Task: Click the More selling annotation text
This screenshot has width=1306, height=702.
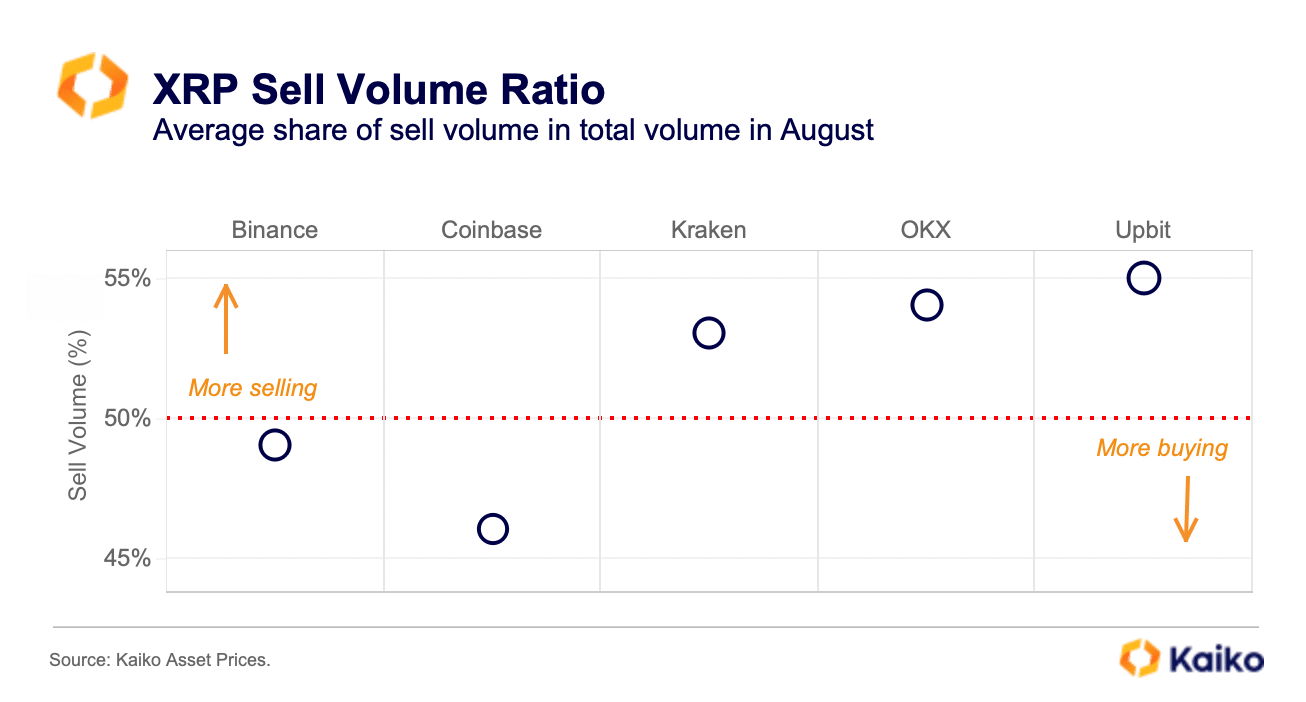Action: [253, 388]
